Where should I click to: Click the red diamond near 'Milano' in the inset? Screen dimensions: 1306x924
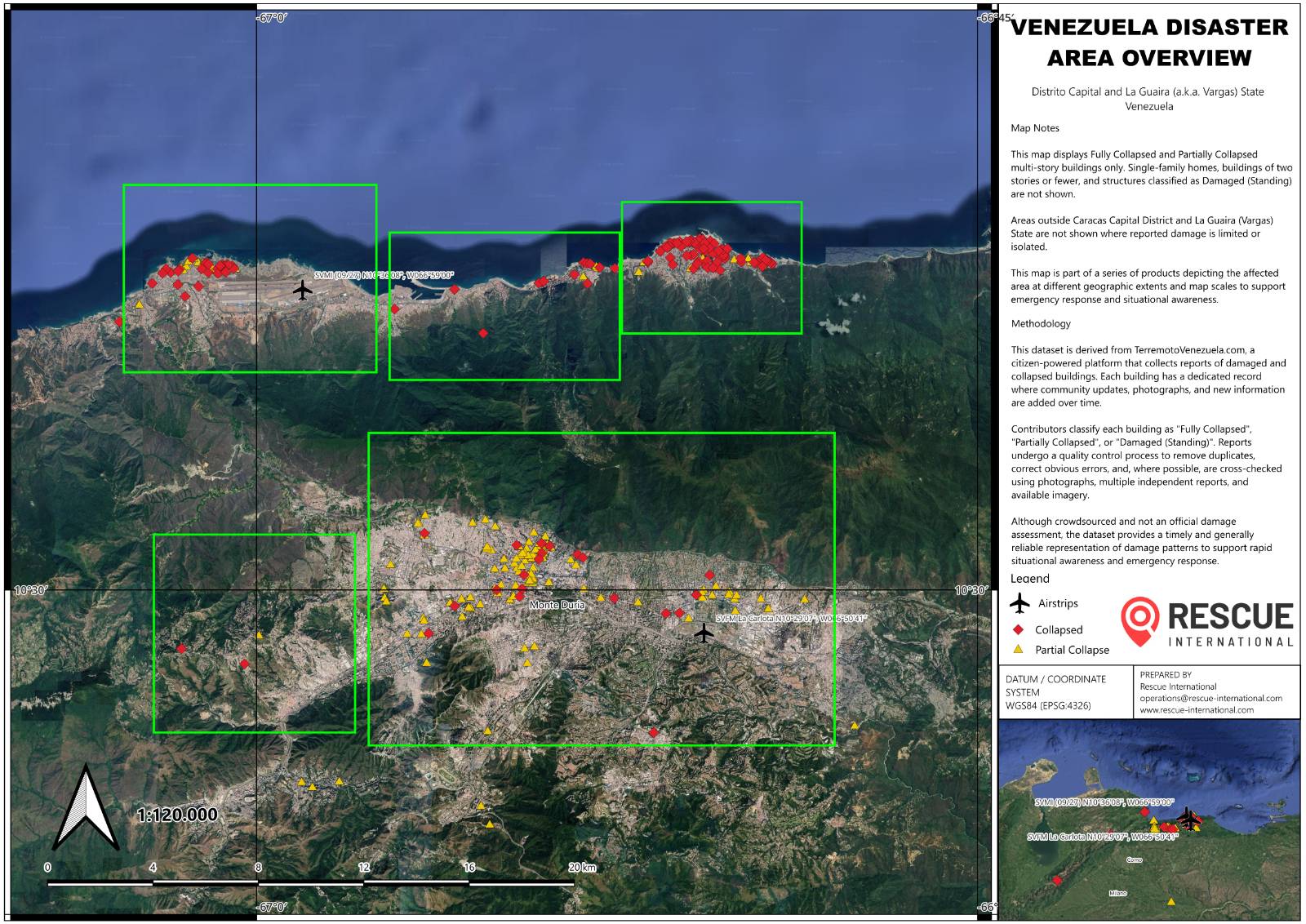1057,881
